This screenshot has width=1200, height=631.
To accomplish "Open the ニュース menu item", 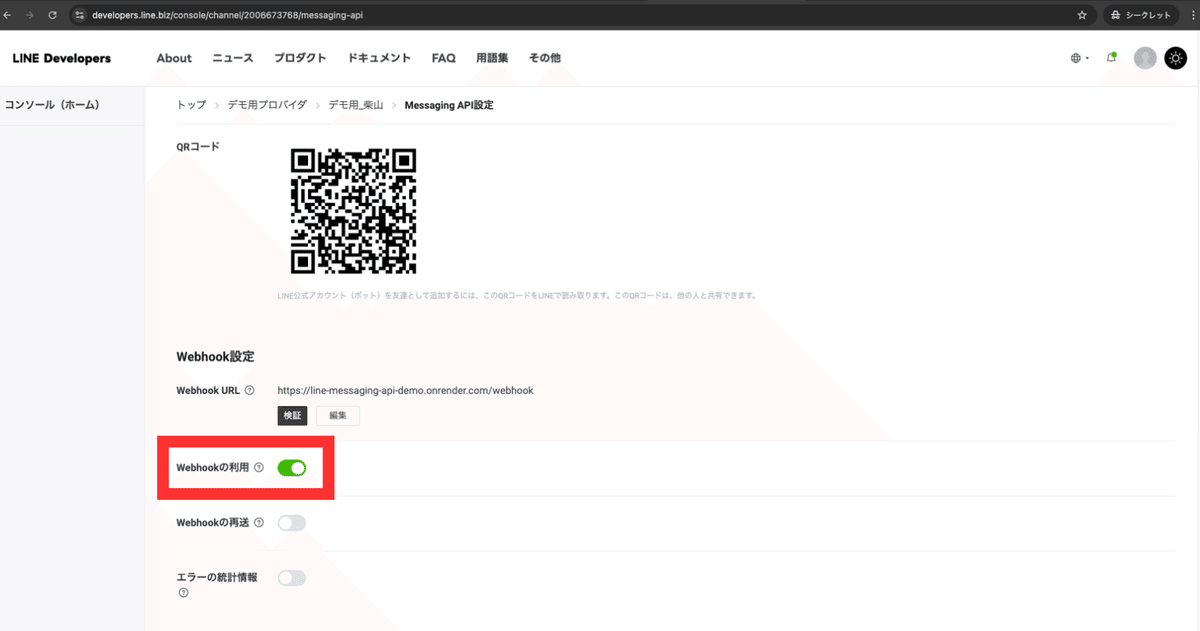I will [233, 58].
